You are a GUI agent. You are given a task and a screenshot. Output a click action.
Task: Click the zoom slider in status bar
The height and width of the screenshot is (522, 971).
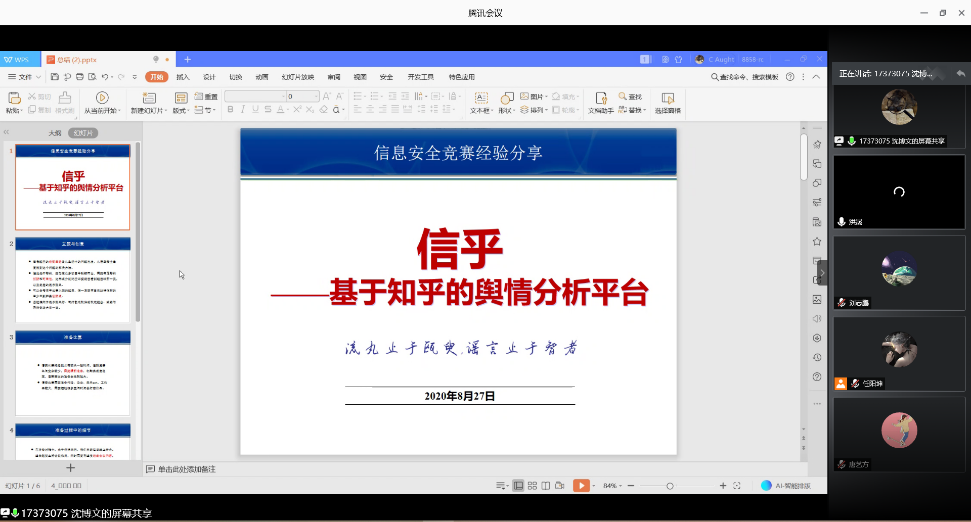pyautogui.click(x=670, y=485)
